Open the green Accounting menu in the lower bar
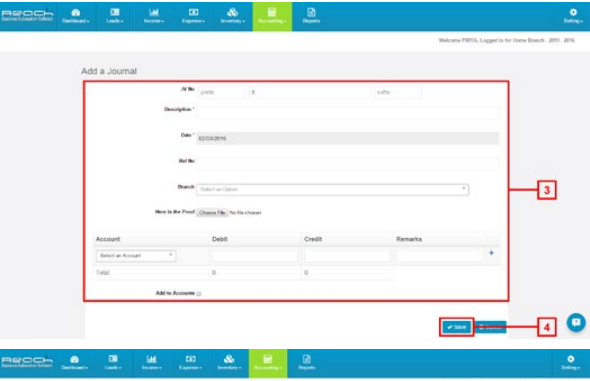 [268, 363]
